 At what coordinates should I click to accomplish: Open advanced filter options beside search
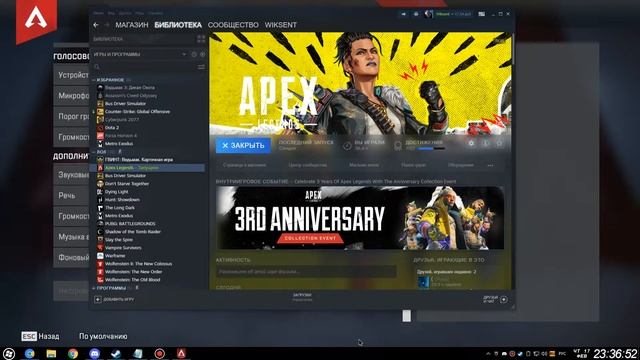(201, 67)
